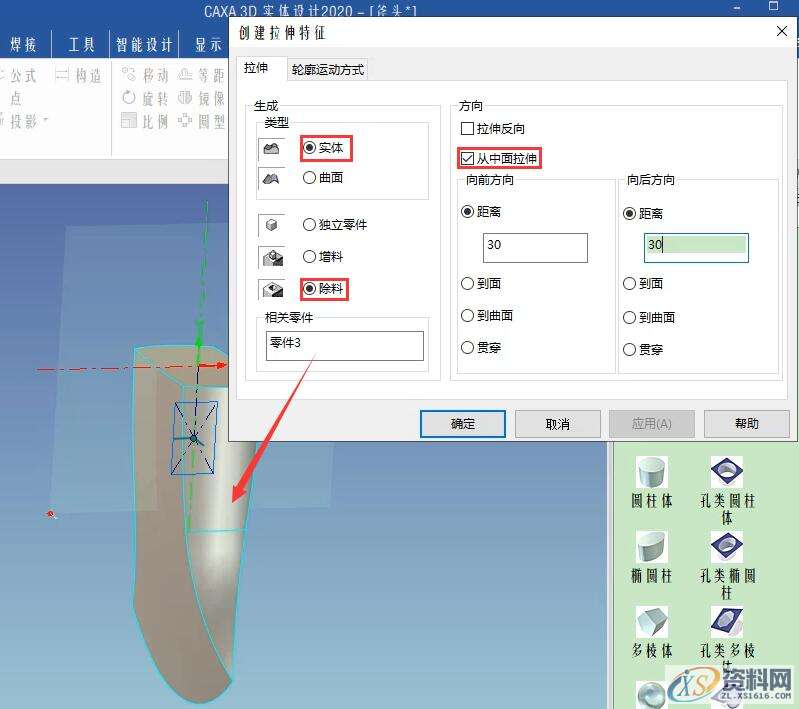Open the 显示 ribbon tab
799x709 pixels.
(208, 45)
